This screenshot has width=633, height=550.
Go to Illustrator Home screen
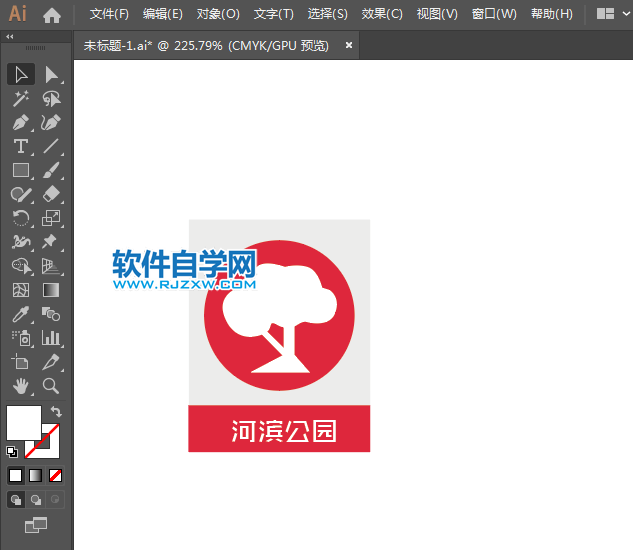tap(52, 15)
